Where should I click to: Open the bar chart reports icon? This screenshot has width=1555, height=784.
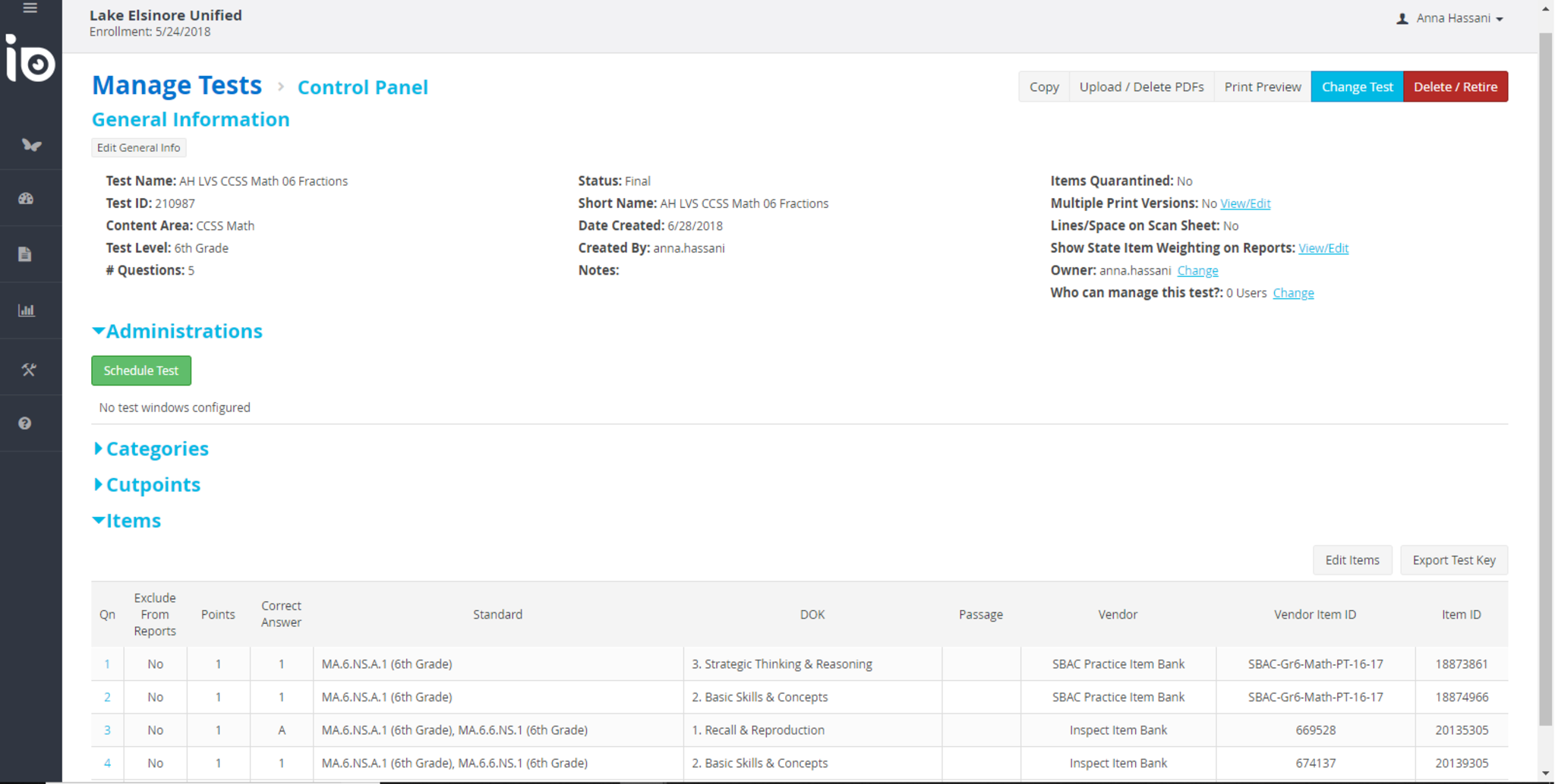tap(27, 310)
